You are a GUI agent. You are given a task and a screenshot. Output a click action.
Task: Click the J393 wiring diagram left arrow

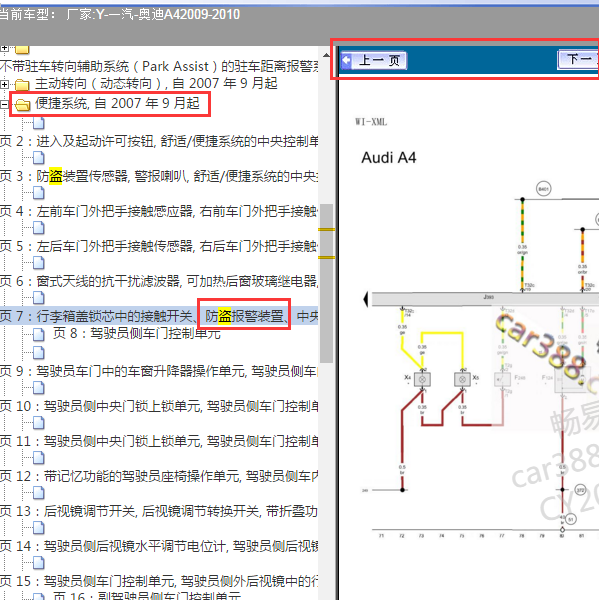click(x=366, y=299)
